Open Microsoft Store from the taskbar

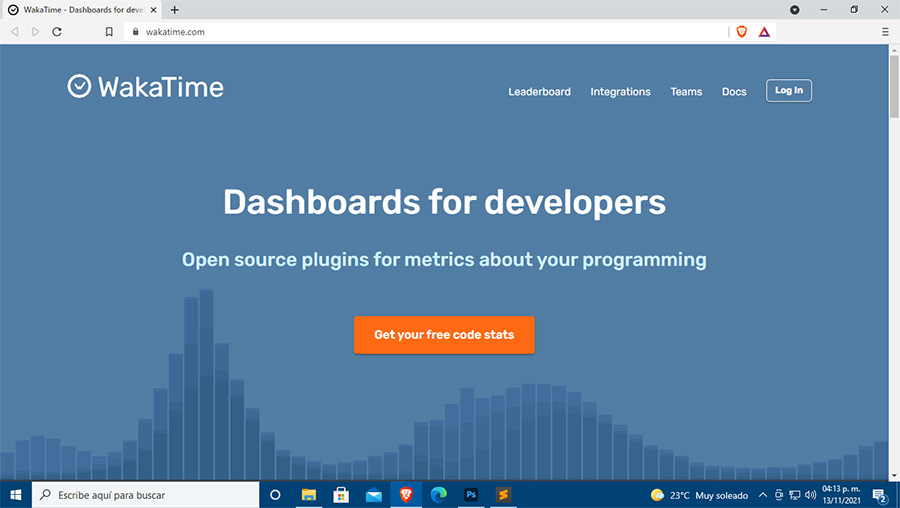click(341, 495)
